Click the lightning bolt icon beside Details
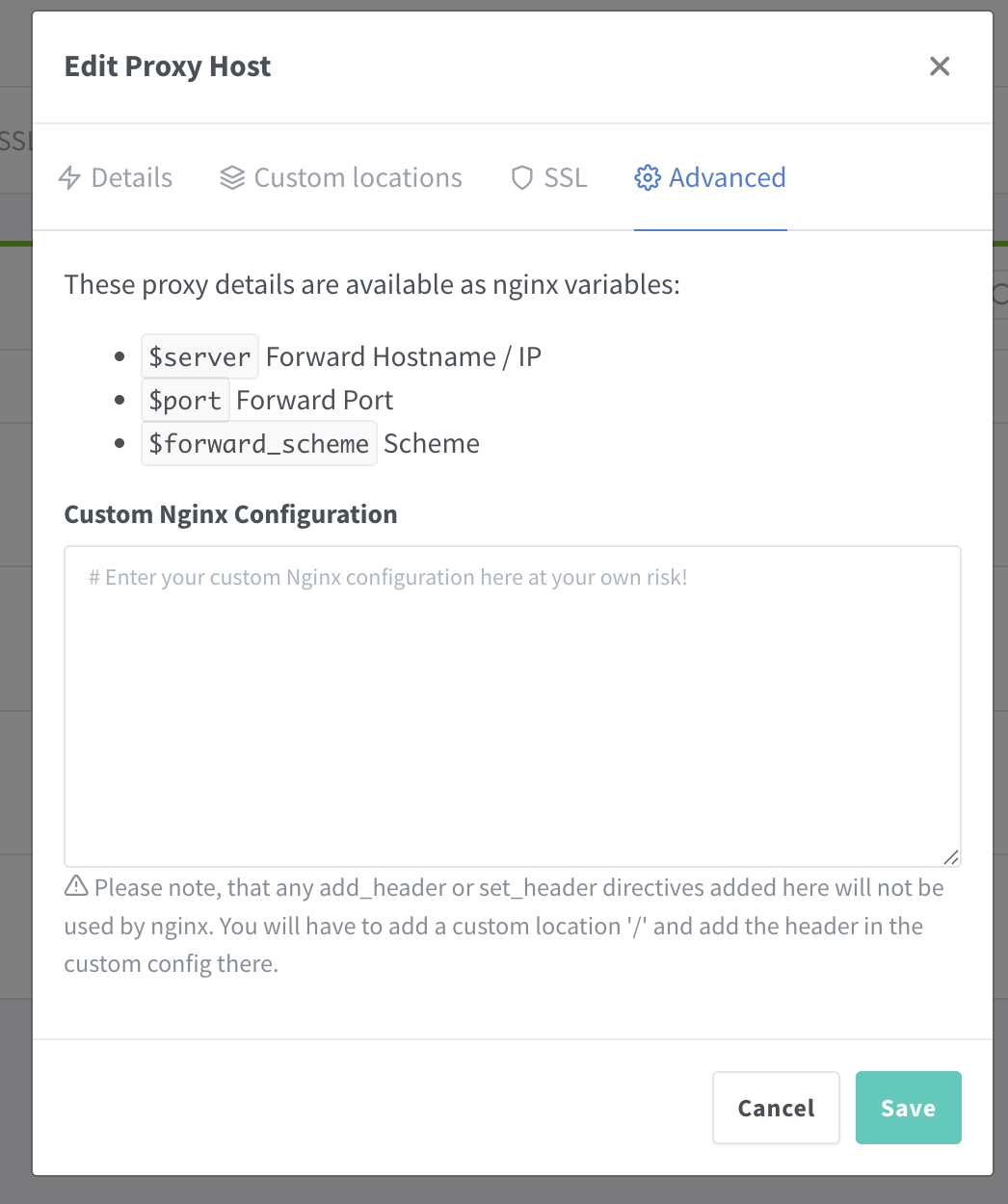 click(69, 178)
